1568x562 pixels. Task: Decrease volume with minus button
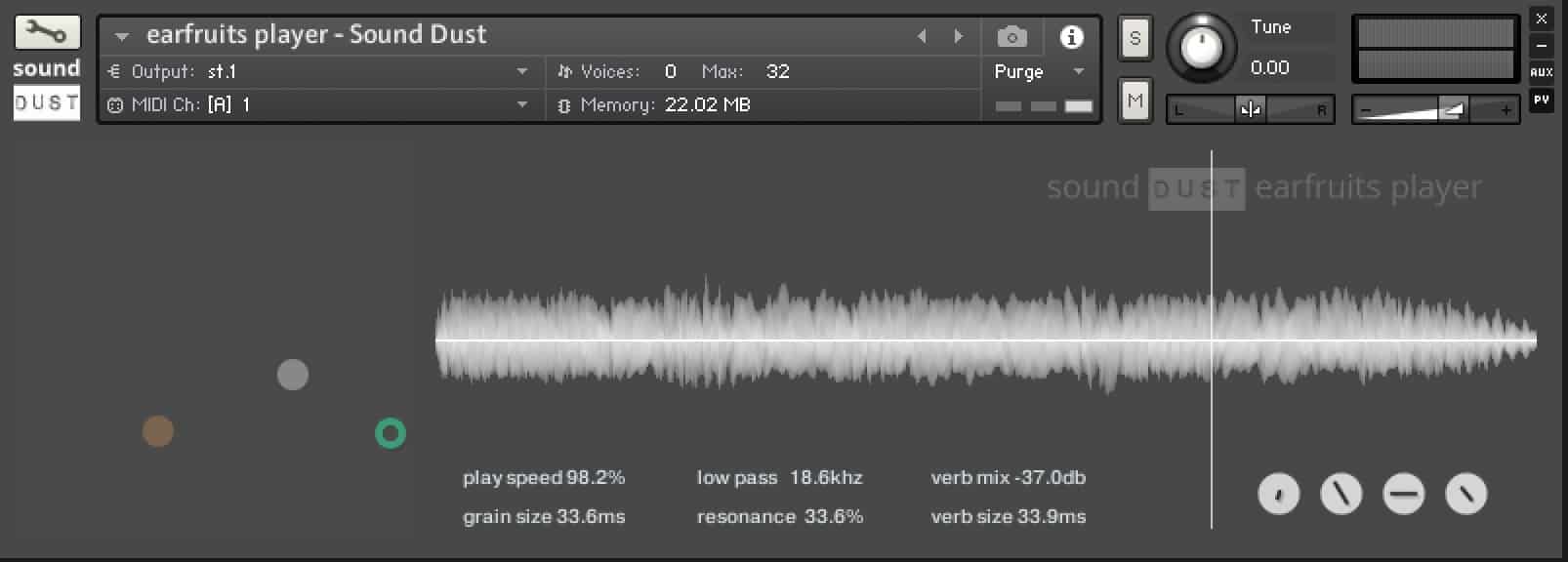point(1366,110)
